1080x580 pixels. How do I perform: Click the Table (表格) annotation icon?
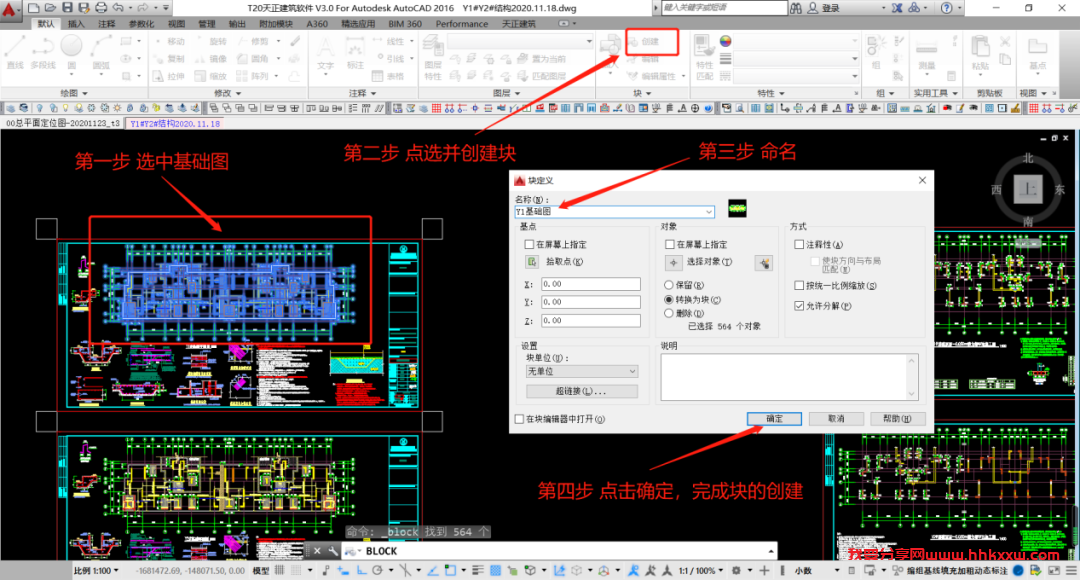(x=388, y=76)
